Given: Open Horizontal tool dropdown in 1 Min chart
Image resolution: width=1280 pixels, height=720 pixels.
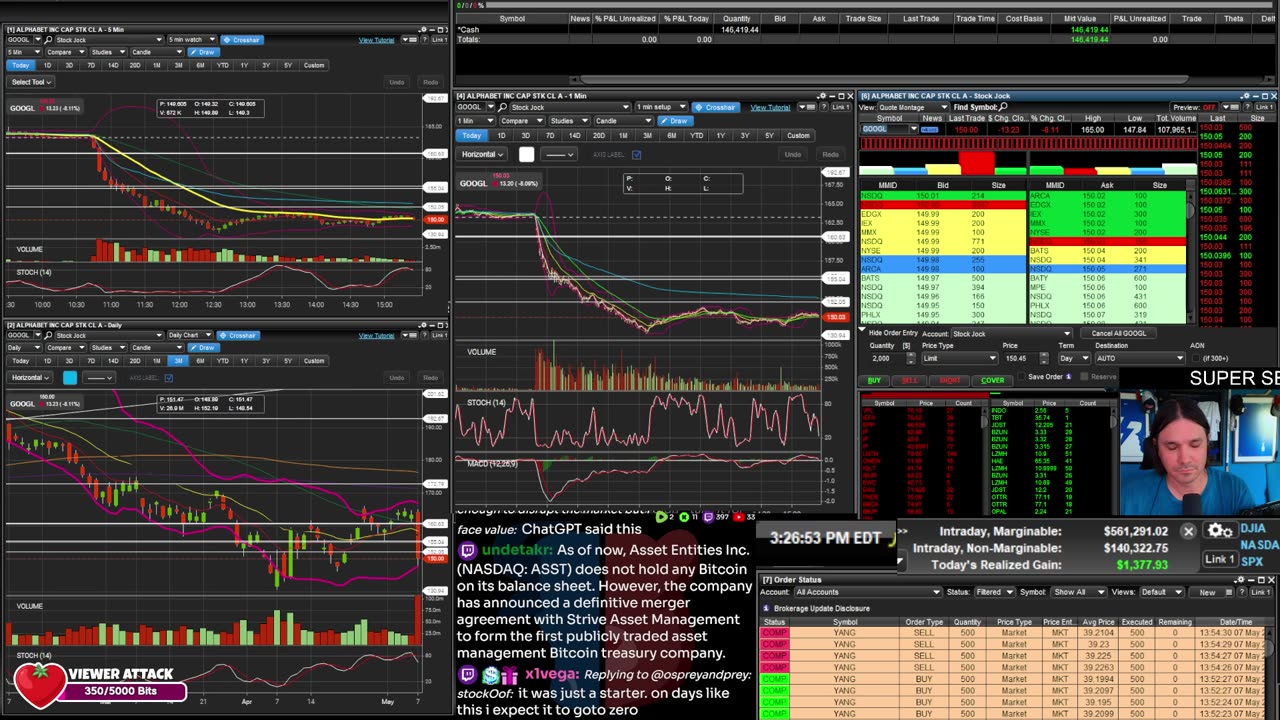Looking at the screenshot, I should pyautogui.click(x=483, y=155).
